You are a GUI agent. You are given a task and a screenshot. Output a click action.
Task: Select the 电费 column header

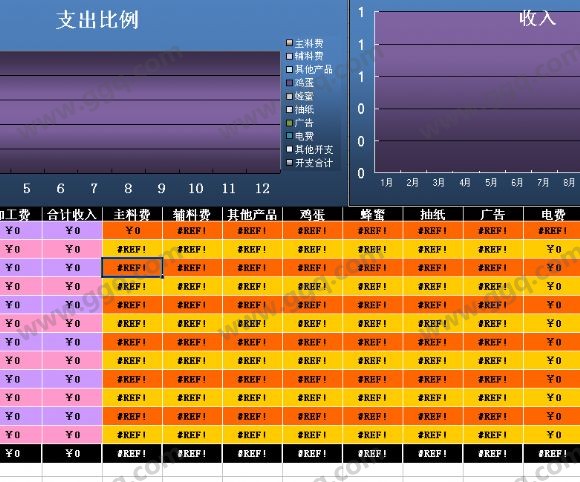coord(553,215)
